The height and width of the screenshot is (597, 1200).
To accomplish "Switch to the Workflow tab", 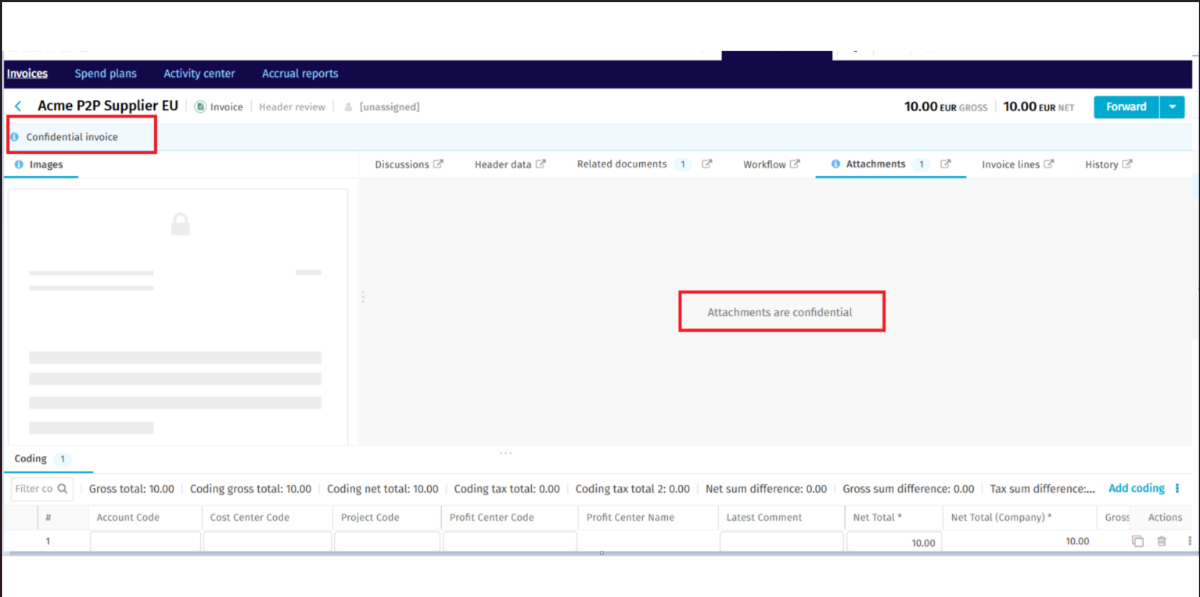I will (x=763, y=163).
